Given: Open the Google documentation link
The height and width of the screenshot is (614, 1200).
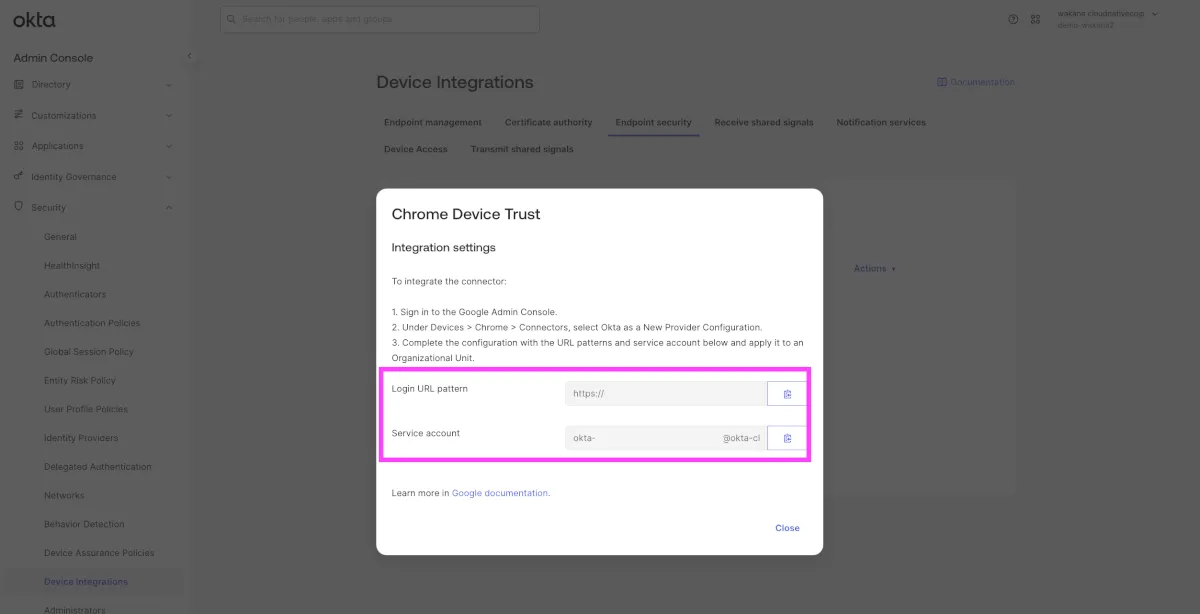Looking at the screenshot, I should pyautogui.click(x=500, y=493).
